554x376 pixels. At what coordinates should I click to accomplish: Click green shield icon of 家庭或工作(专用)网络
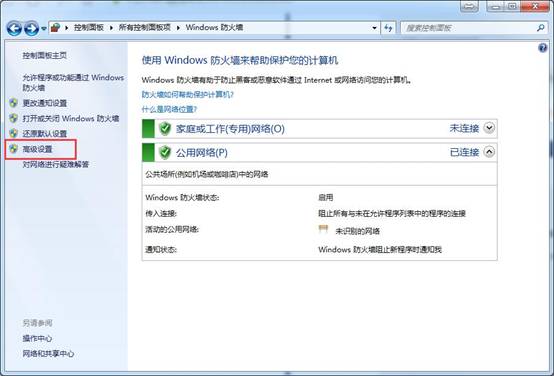165,129
